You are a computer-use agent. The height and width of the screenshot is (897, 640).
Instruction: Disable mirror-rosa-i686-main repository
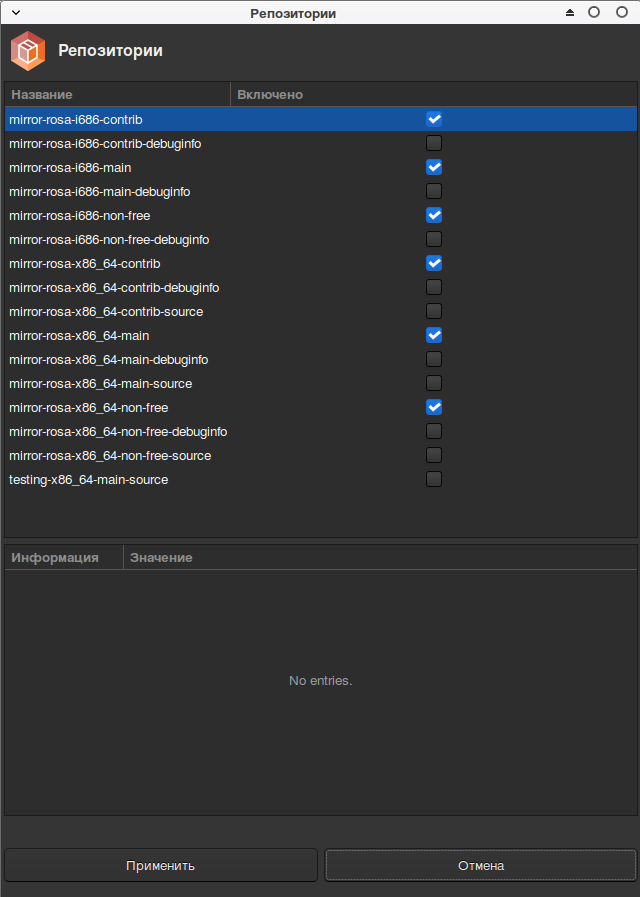point(434,167)
